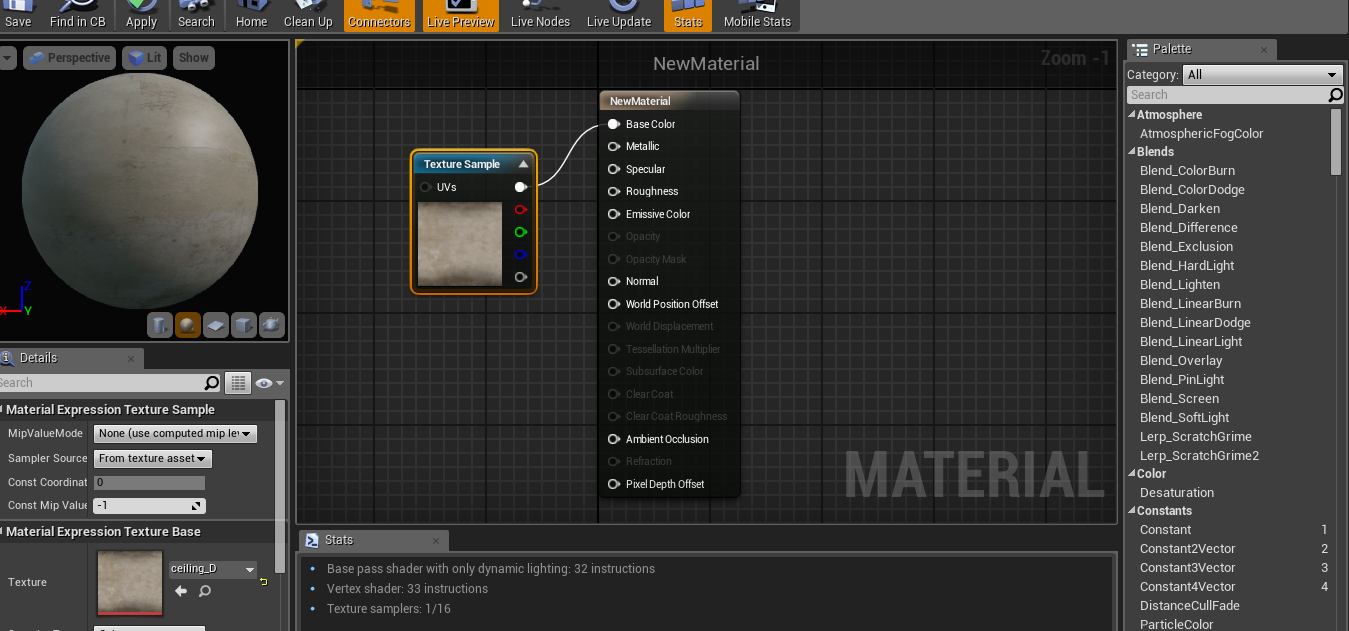The image size is (1349, 631).
Task: Apply the material changes
Action: click(141, 15)
